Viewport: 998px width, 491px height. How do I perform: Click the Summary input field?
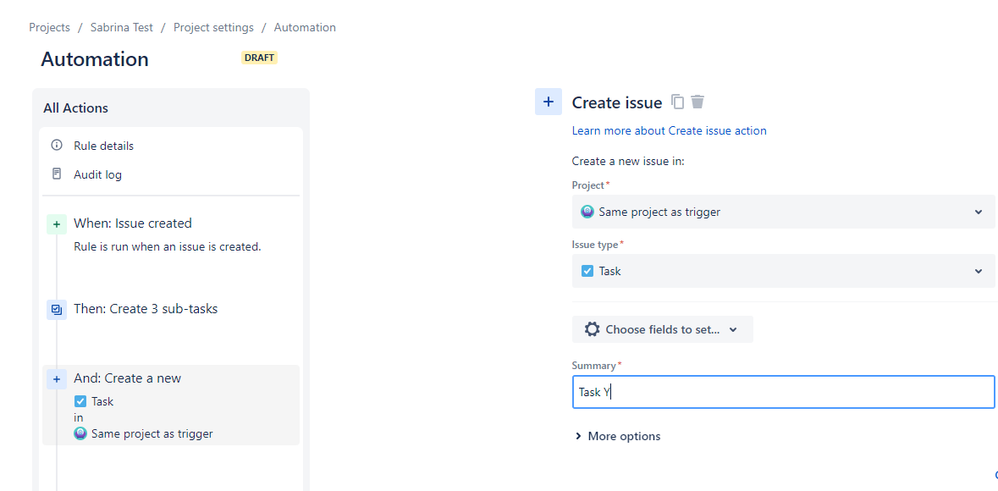(783, 392)
